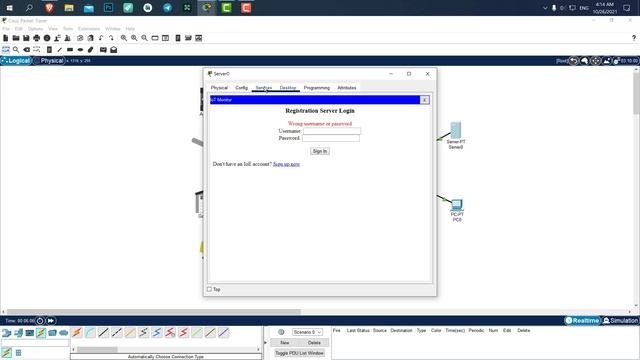Open Telegram from taskbar
The height and width of the screenshot is (360, 640).
click(x=167, y=8)
